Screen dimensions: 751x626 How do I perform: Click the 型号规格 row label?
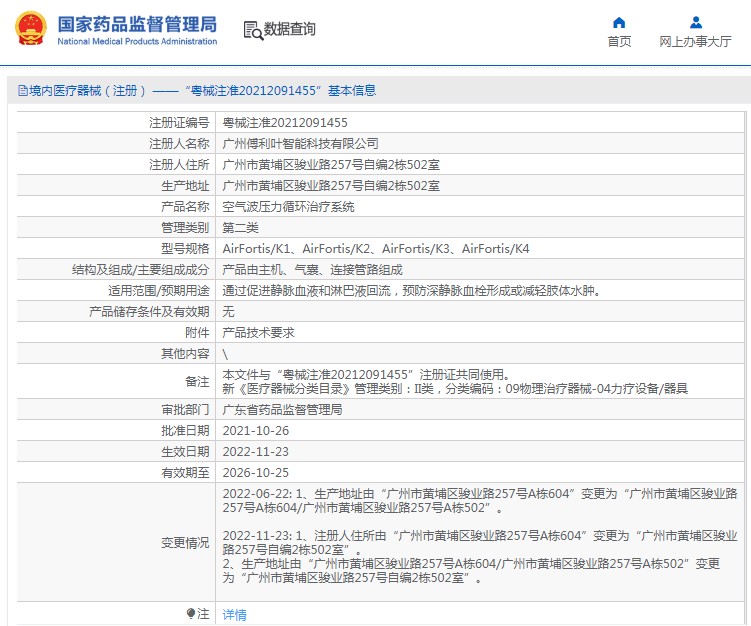(x=185, y=249)
